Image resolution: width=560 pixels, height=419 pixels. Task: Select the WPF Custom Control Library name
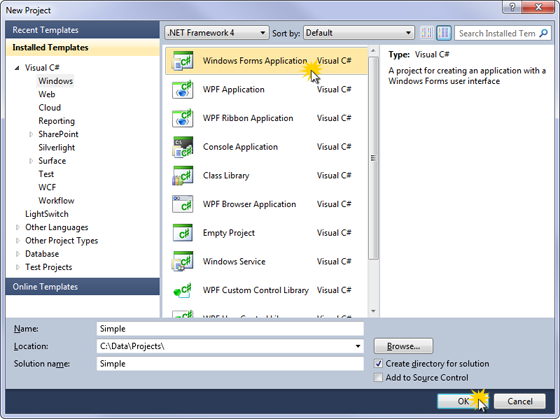256,290
